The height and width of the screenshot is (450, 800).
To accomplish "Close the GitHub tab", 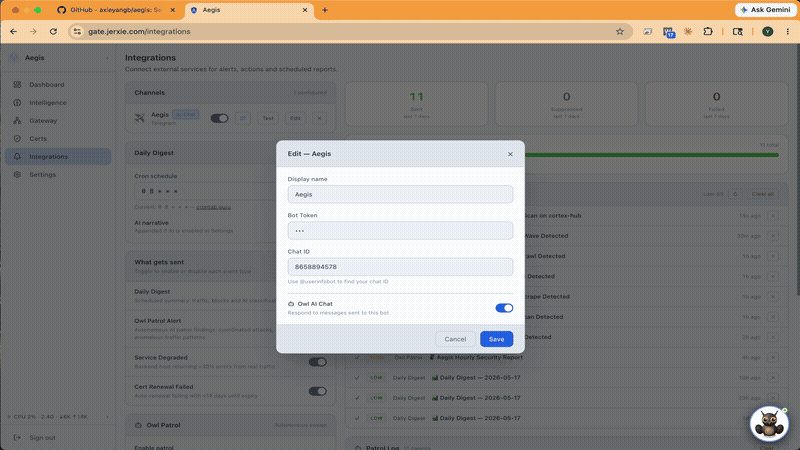I will pos(172,10).
